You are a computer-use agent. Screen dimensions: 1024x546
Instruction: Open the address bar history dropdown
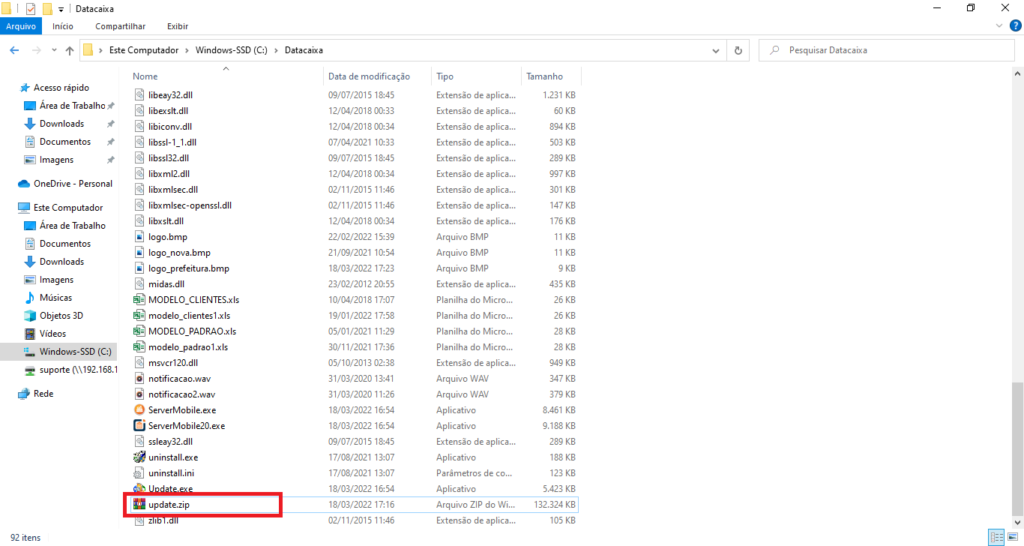(713, 49)
